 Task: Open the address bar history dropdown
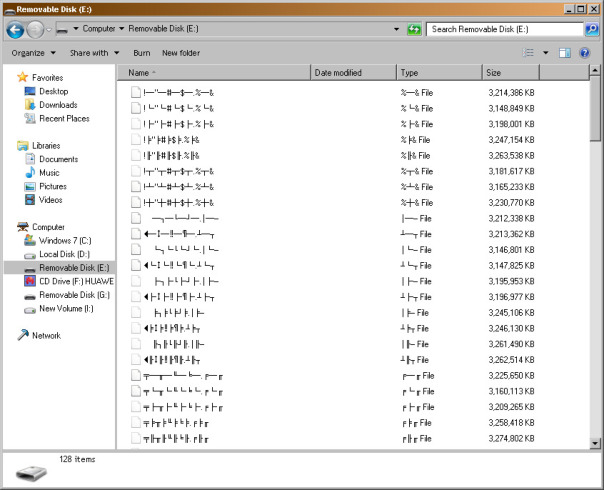click(x=396, y=29)
